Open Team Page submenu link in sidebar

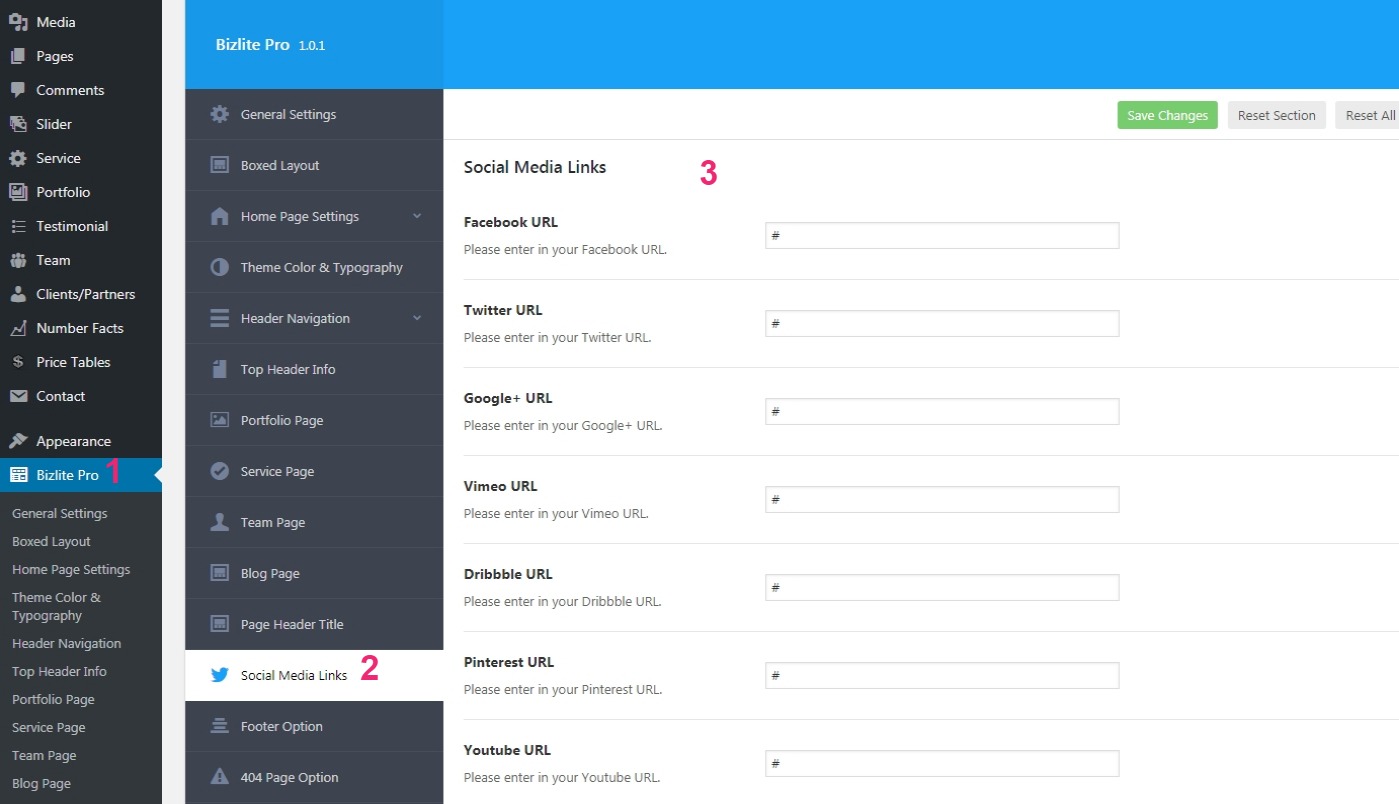(x=44, y=755)
